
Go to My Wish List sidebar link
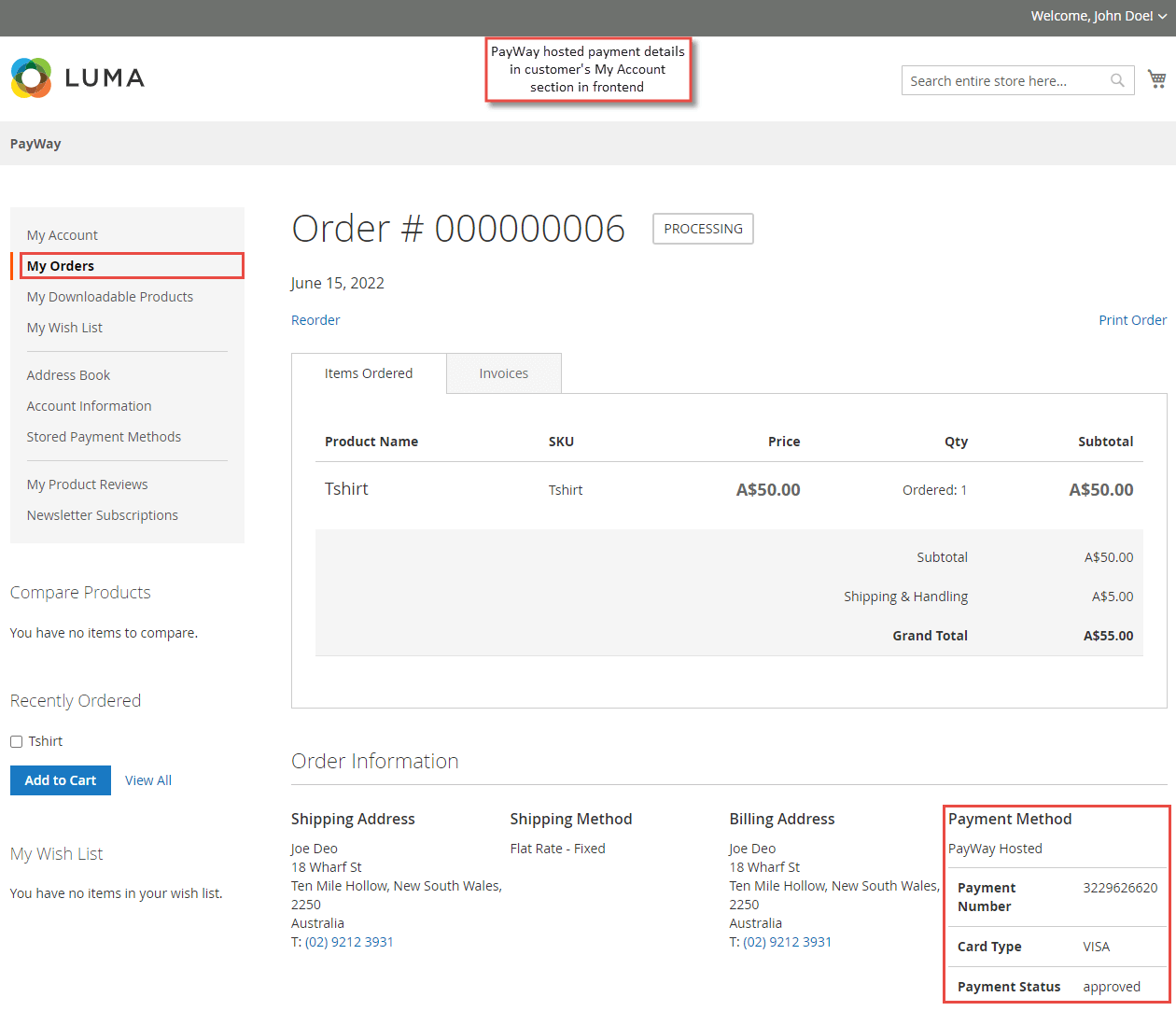[64, 328]
